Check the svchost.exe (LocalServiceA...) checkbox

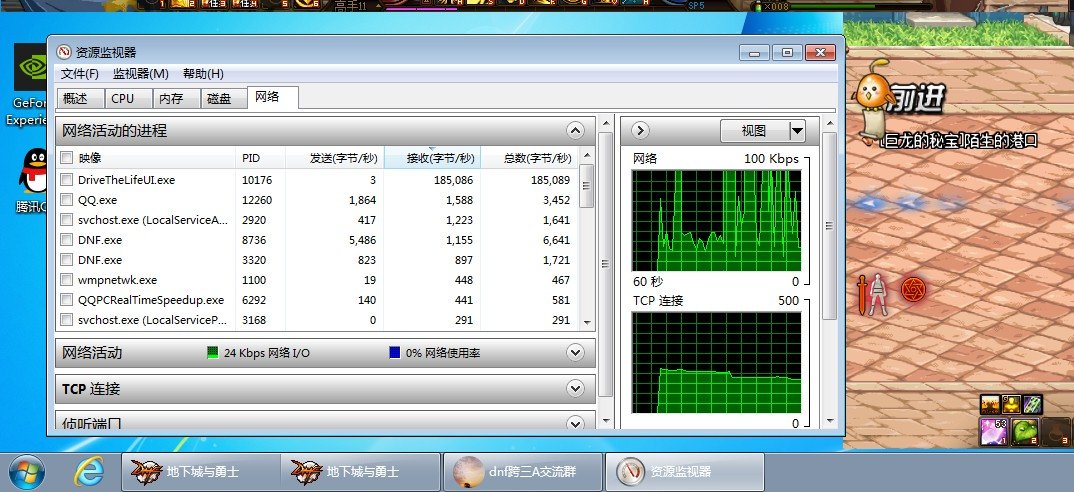point(66,220)
